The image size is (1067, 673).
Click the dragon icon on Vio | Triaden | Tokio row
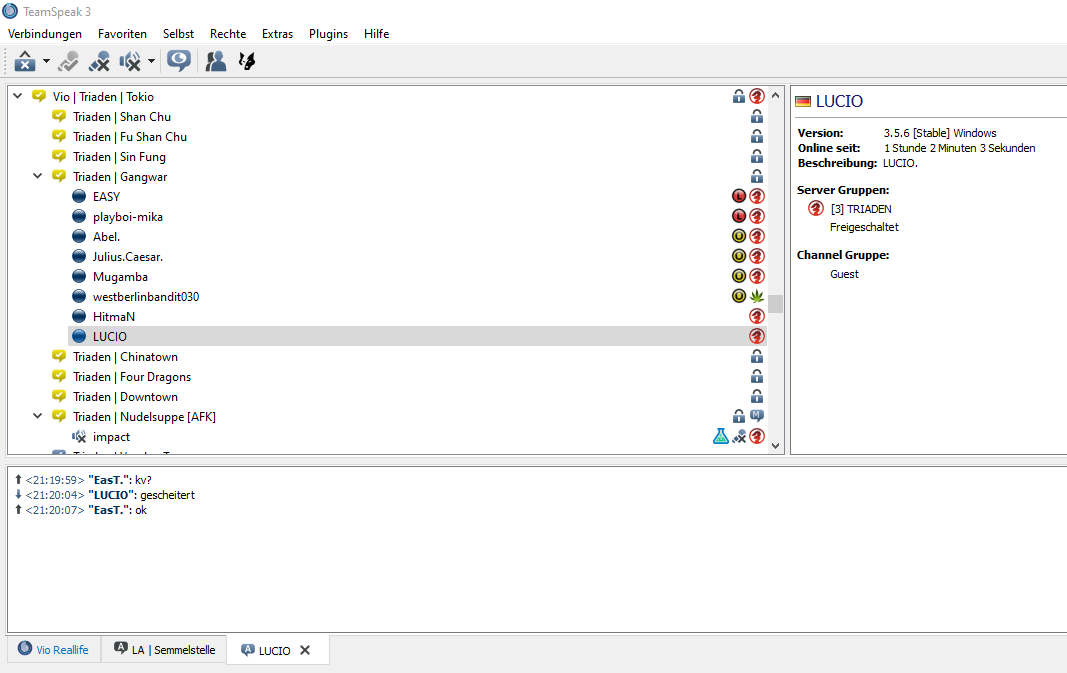click(757, 97)
